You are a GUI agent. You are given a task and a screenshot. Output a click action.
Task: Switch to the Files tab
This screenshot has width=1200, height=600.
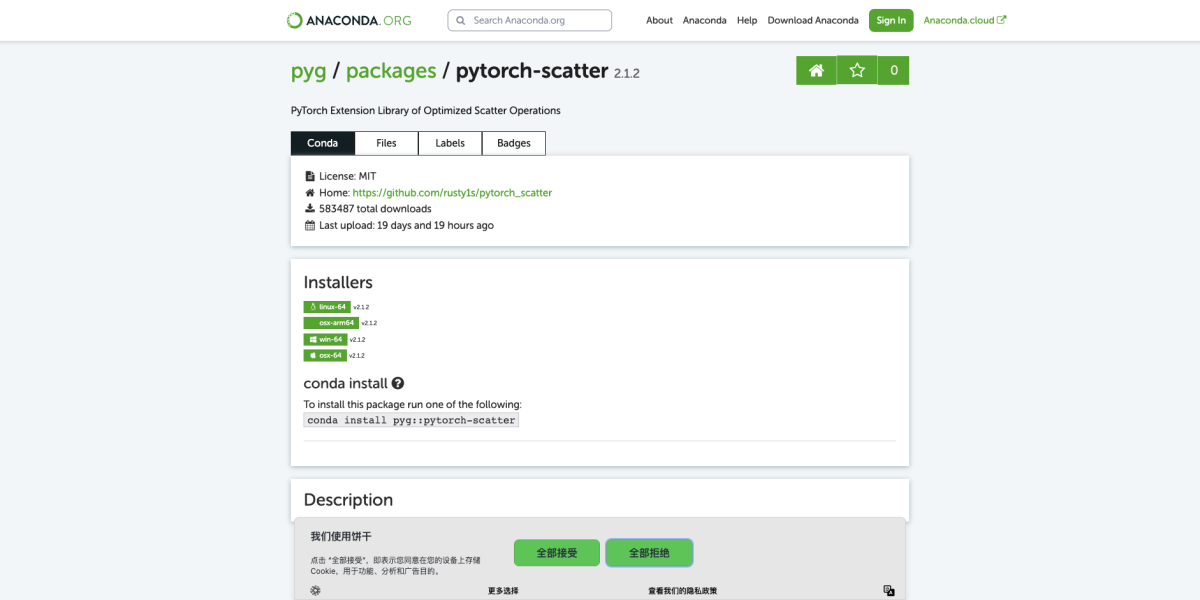[x=386, y=143]
